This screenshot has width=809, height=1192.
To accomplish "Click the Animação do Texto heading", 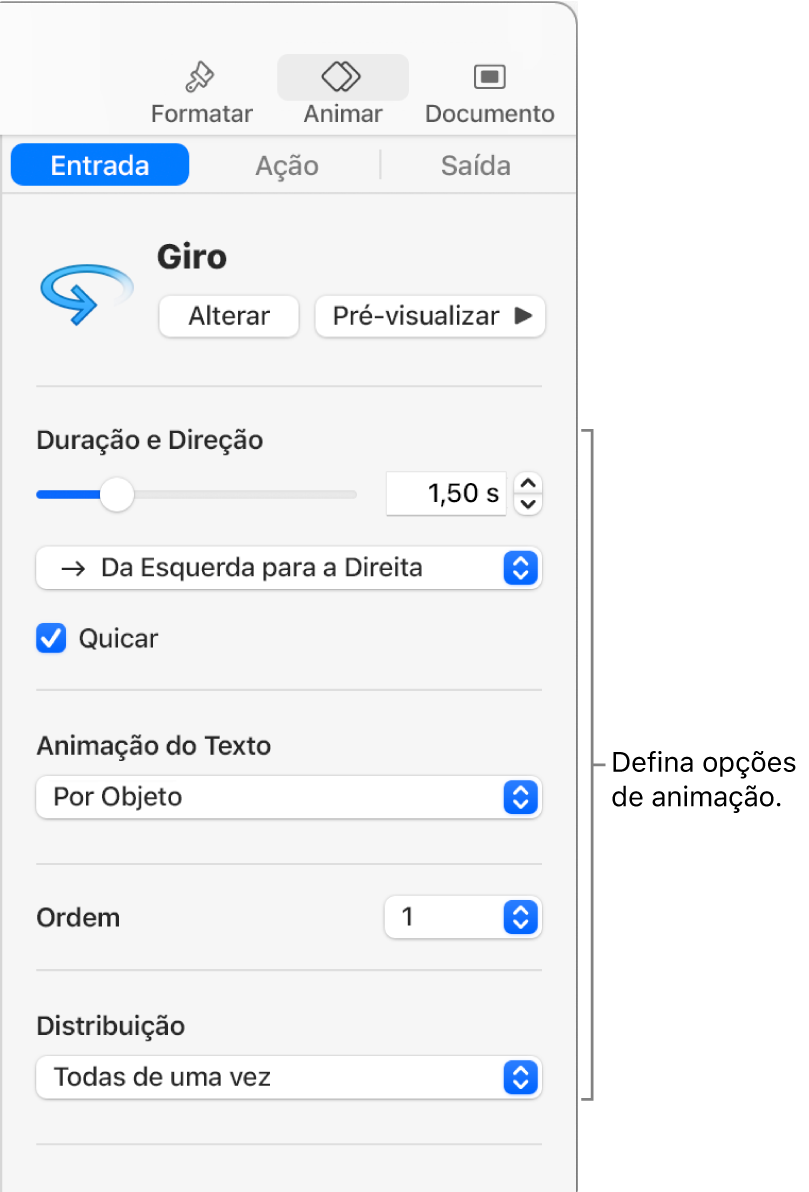I will 154,746.
